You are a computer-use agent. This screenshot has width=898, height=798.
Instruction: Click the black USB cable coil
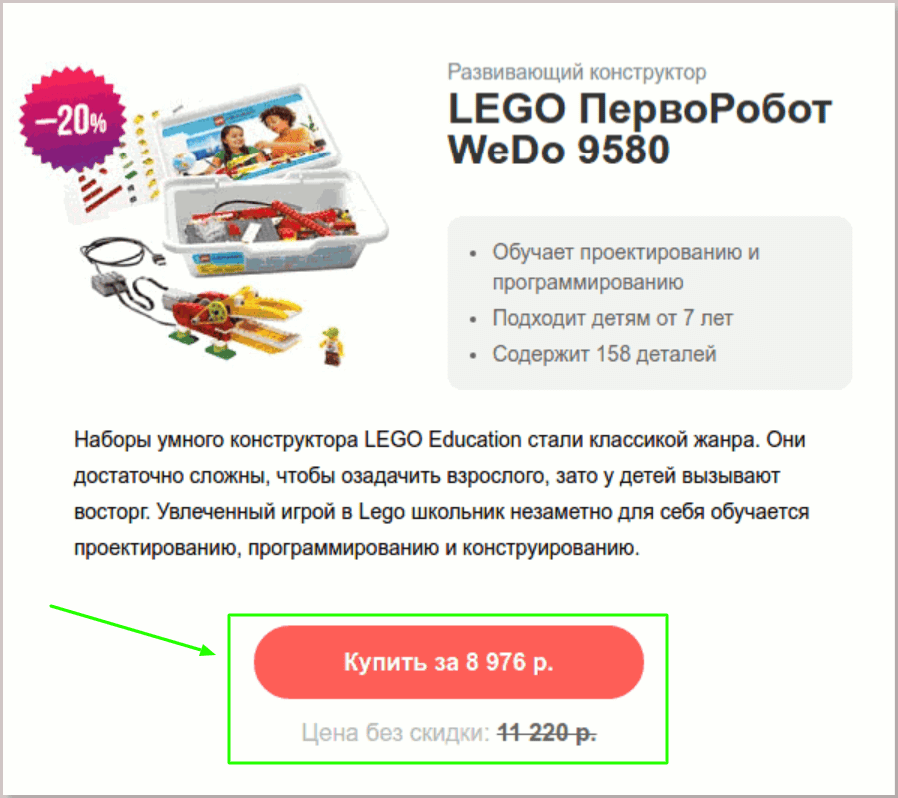(x=123, y=253)
